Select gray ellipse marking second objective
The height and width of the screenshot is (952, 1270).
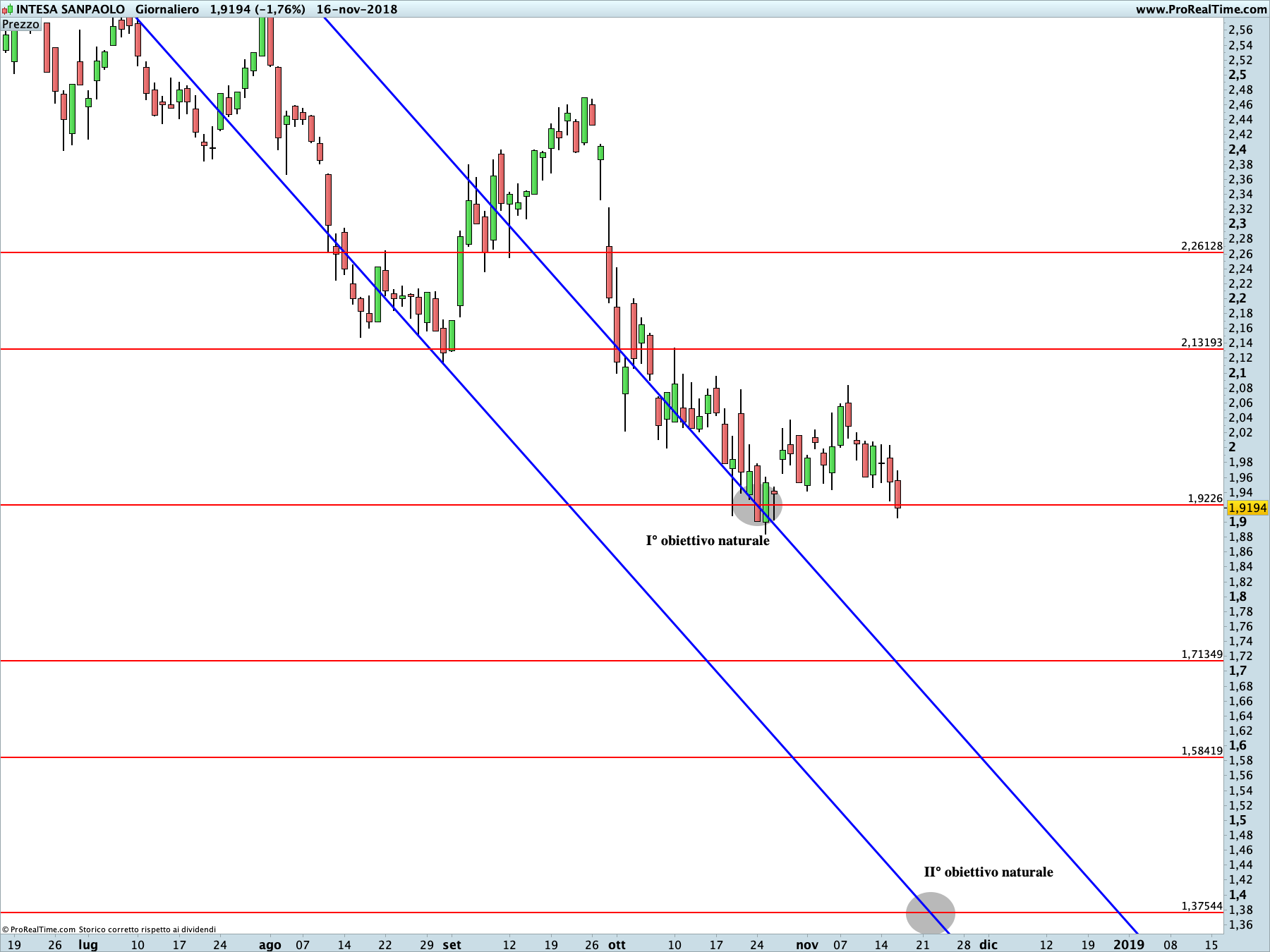(931, 913)
